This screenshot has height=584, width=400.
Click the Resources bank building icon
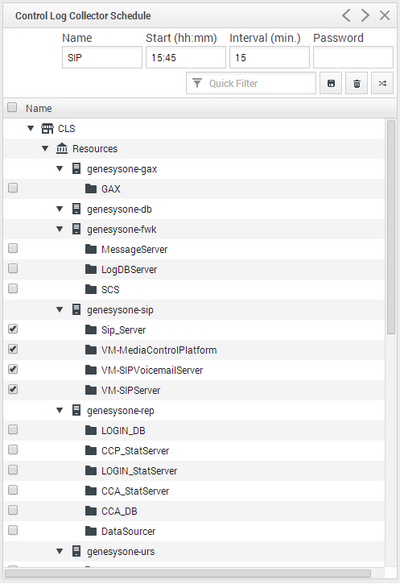pyautogui.click(x=62, y=149)
